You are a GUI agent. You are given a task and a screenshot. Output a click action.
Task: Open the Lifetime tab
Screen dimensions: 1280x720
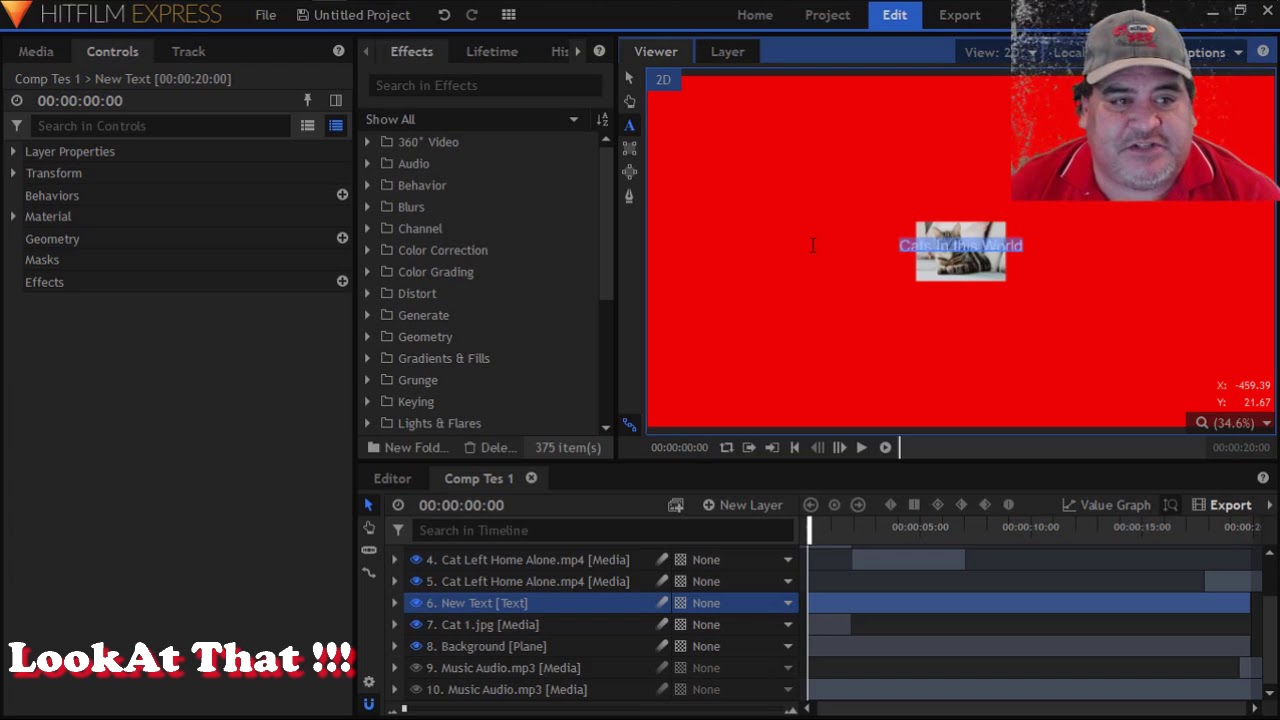(492, 51)
